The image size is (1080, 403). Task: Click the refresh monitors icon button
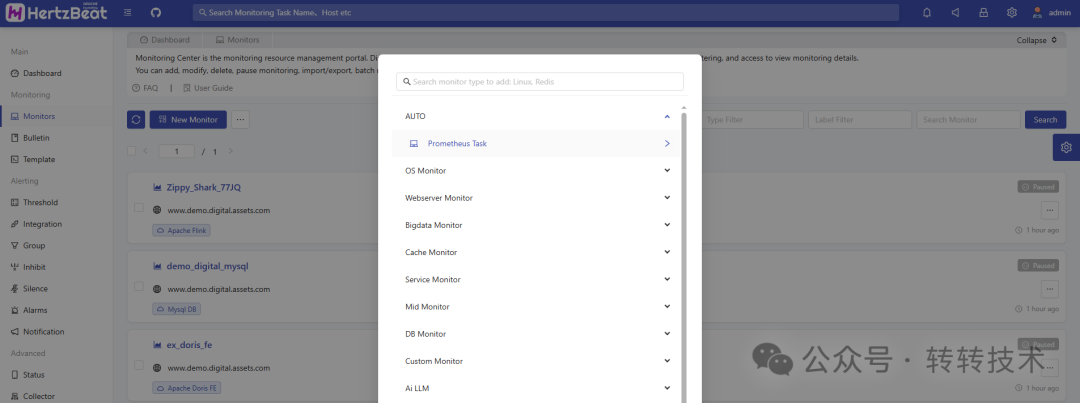(x=136, y=119)
